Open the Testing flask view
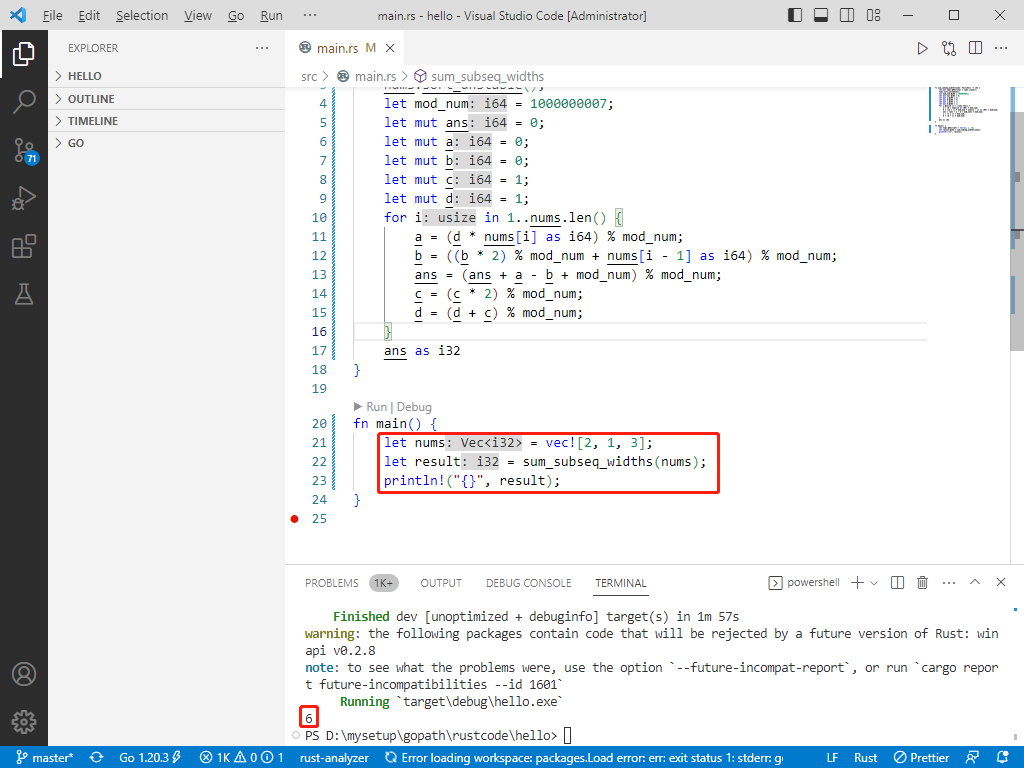1024x768 pixels. pyautogui.click(x=24, y=295)
